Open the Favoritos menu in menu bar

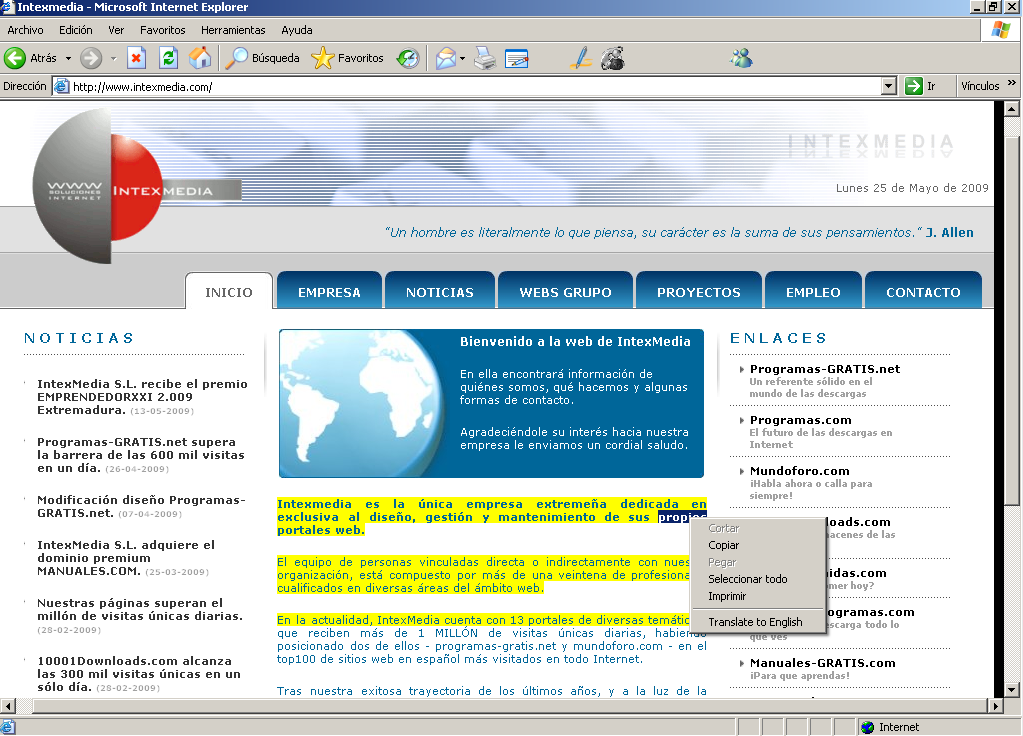click(x=162, y=30)
